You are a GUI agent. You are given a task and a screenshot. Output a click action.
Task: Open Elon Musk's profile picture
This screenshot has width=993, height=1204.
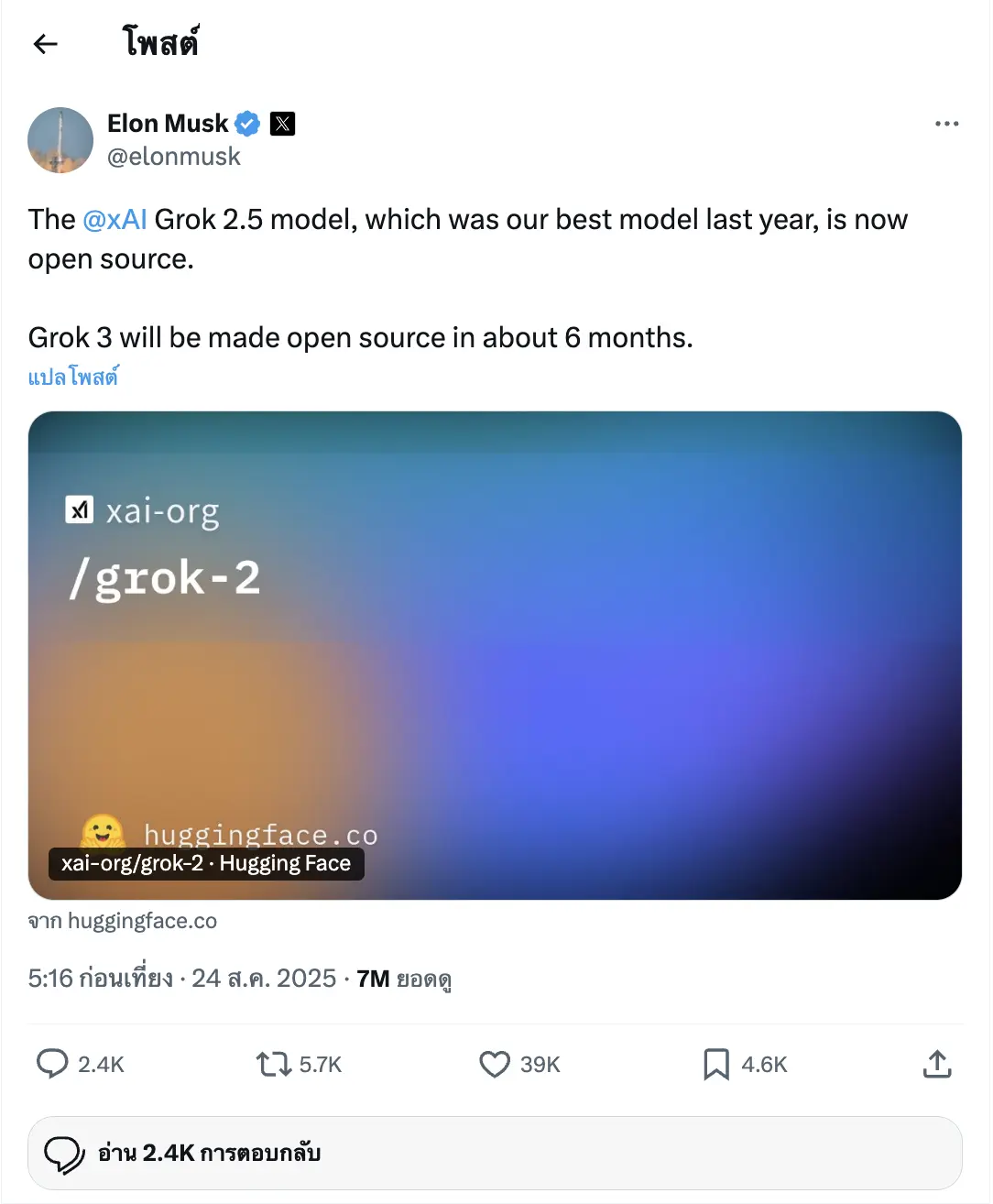tap(60, 140)
